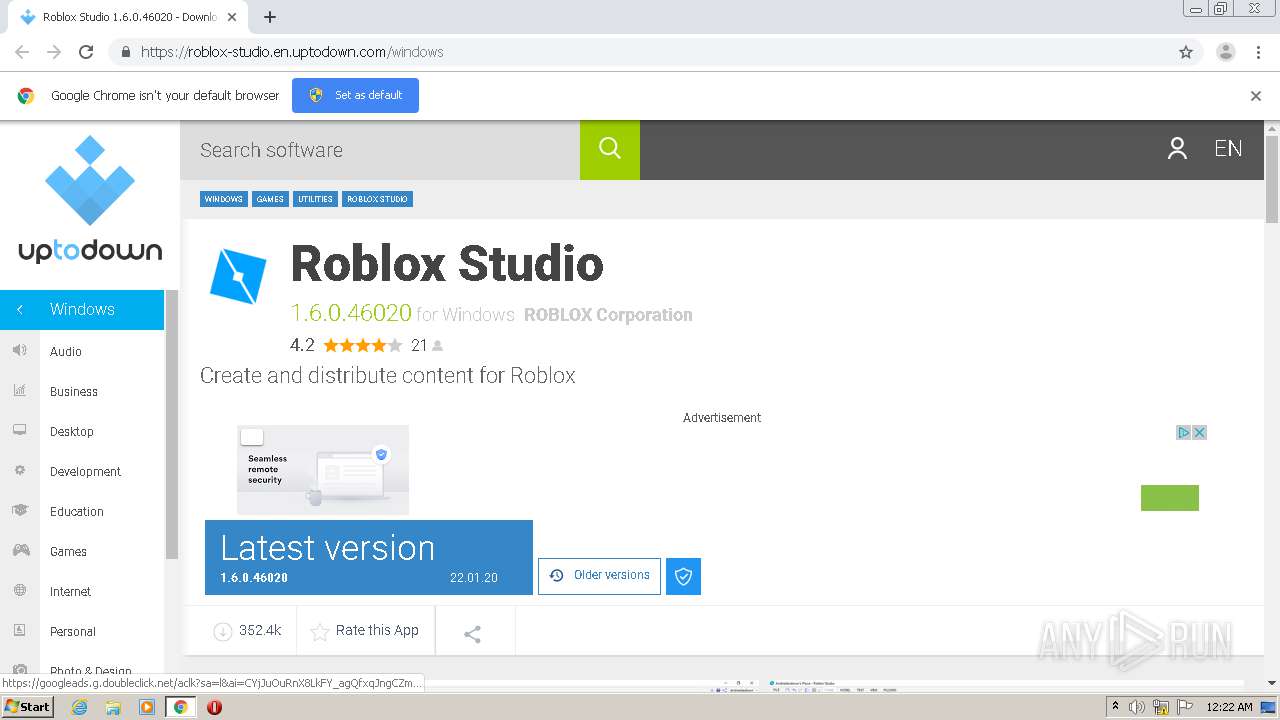Click the taskbar clock 12:22 AM
This screenshot has height=720, width=1280.
pyautogui.click(x=1230, y=707)
